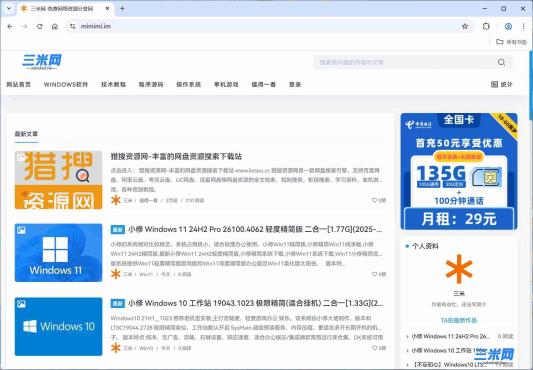Open 小修 Windows 11 24H2 Pro article title
The height and width of the screenshot is (370, 533).
tap(255, 230)
